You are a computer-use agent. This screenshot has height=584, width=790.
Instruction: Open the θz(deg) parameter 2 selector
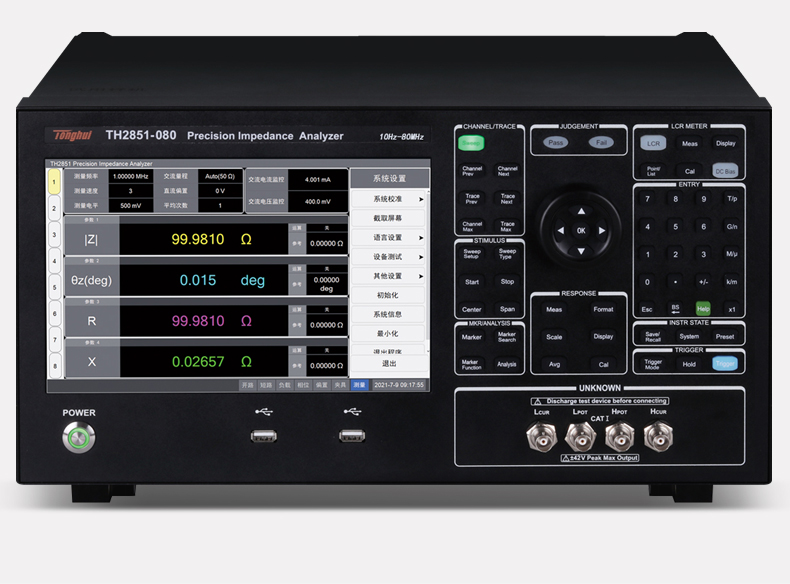(x=91, y=280)
